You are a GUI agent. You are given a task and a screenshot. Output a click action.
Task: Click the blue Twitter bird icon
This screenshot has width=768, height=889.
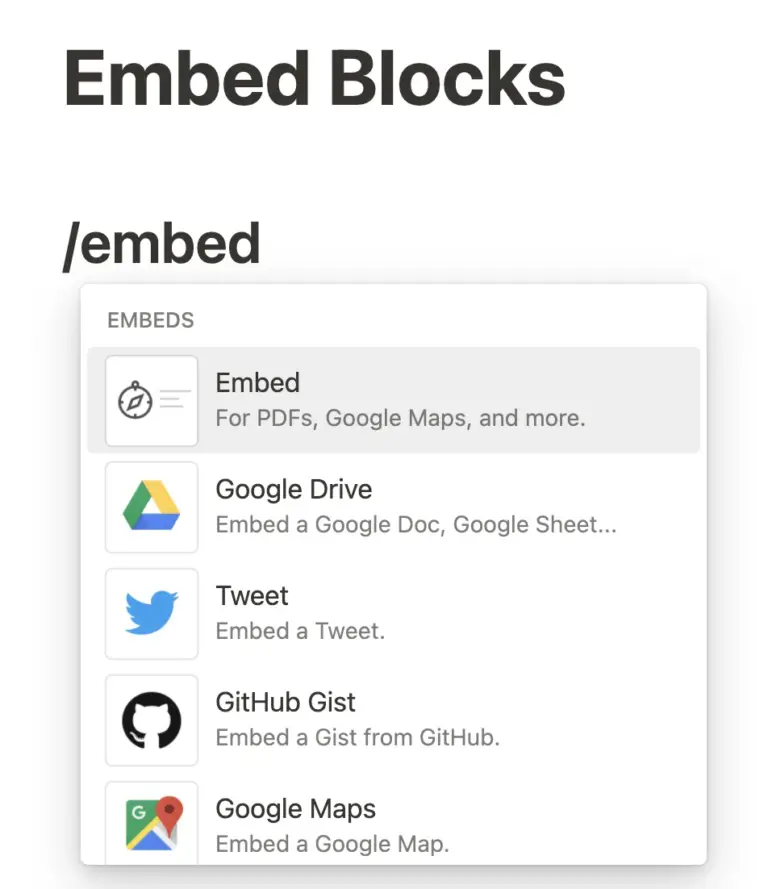pyautogui.click(x=151, y=613)
